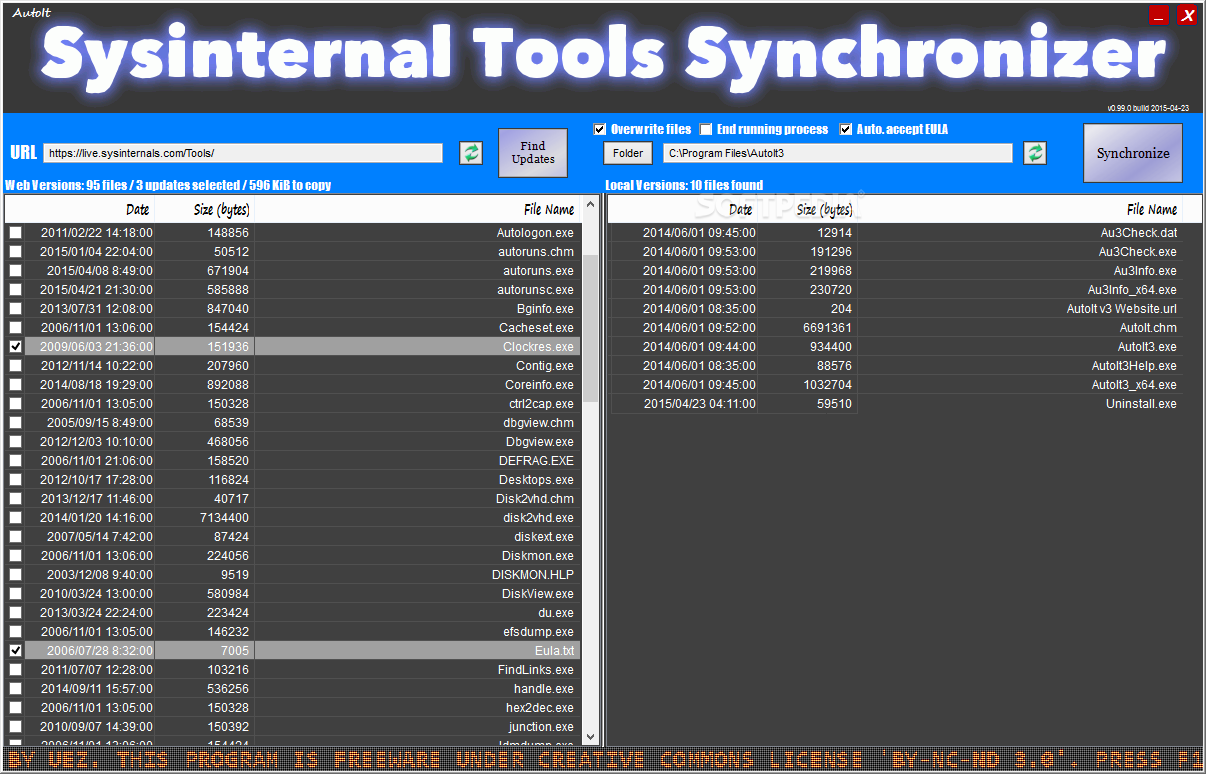
Task: Click the local folder path field
Action: 838,153
